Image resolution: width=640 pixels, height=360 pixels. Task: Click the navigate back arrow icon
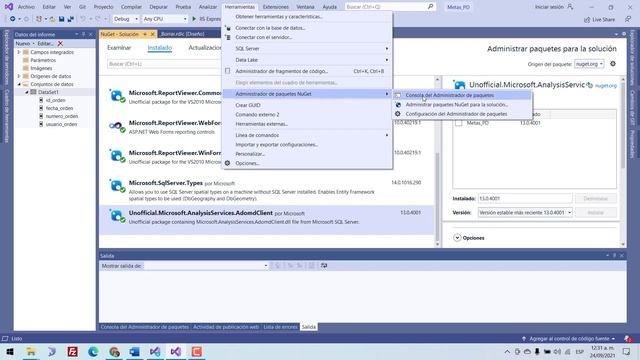[x=13, y=19]
